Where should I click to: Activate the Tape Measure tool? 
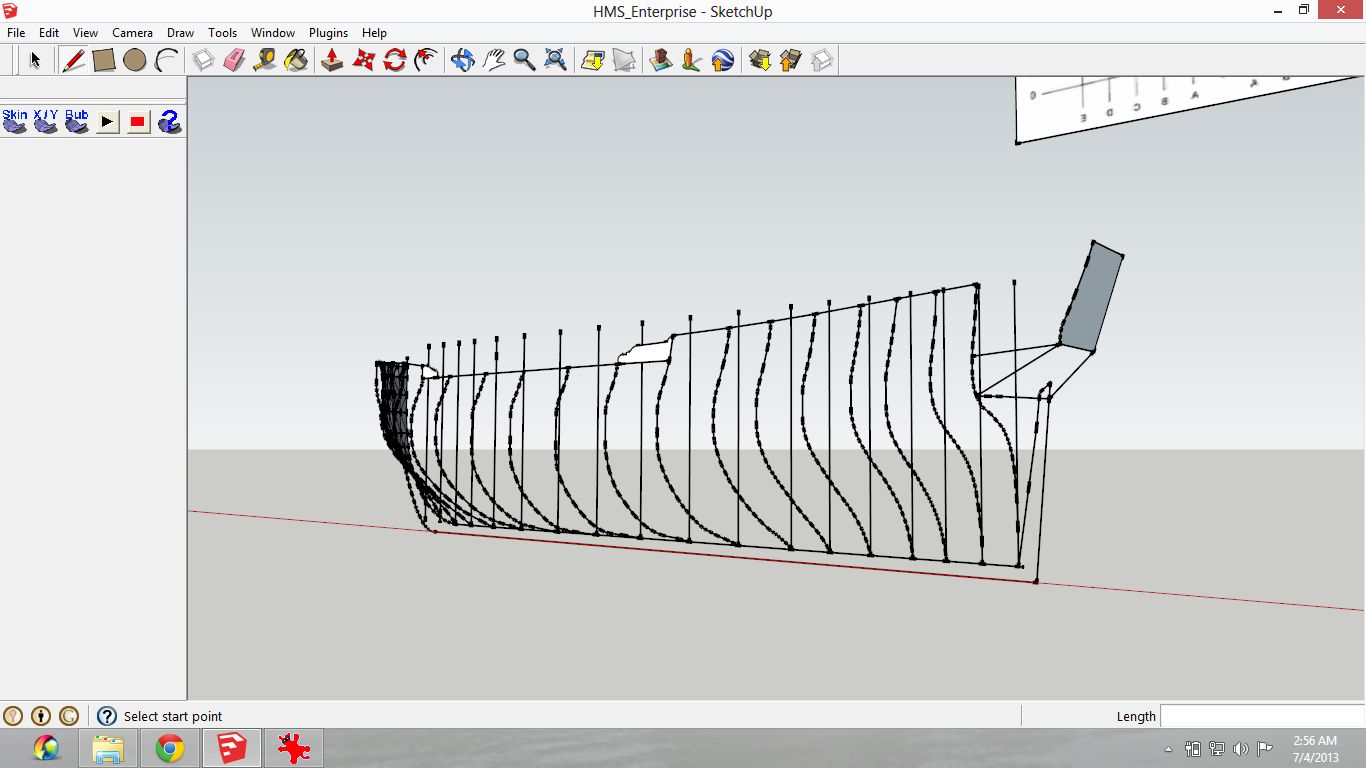(265, 60)
